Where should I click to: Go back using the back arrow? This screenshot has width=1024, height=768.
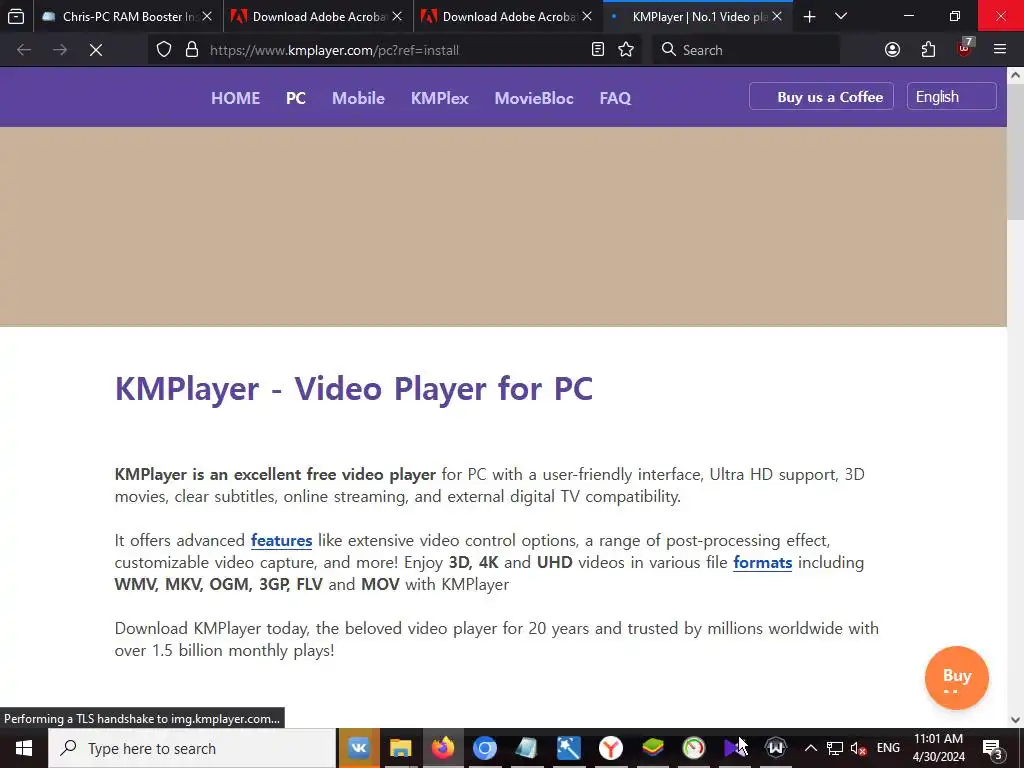24,50
